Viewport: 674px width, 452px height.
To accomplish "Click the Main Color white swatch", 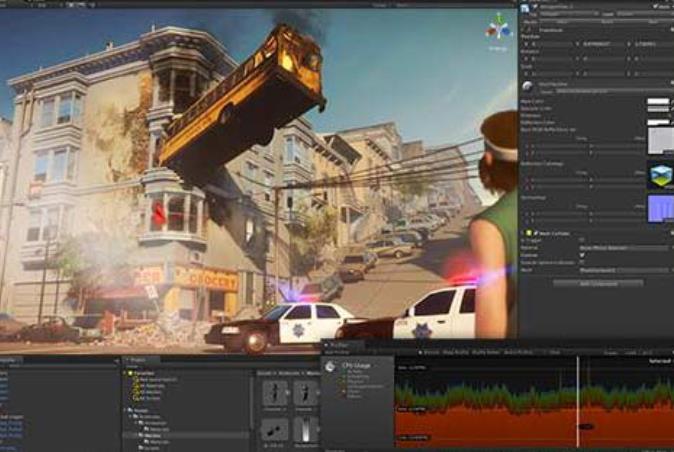I will [658, 101].
